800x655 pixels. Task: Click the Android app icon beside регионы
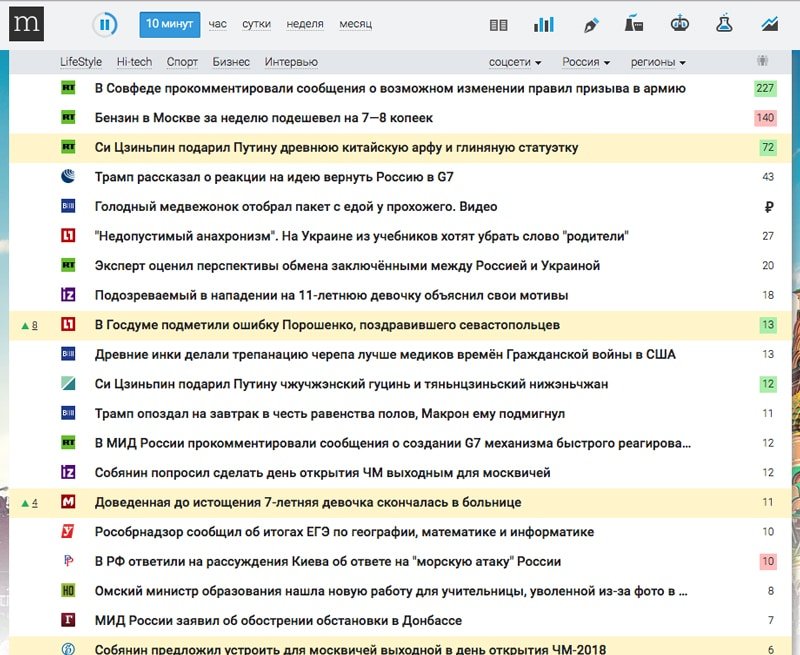[x=763, y=61]
